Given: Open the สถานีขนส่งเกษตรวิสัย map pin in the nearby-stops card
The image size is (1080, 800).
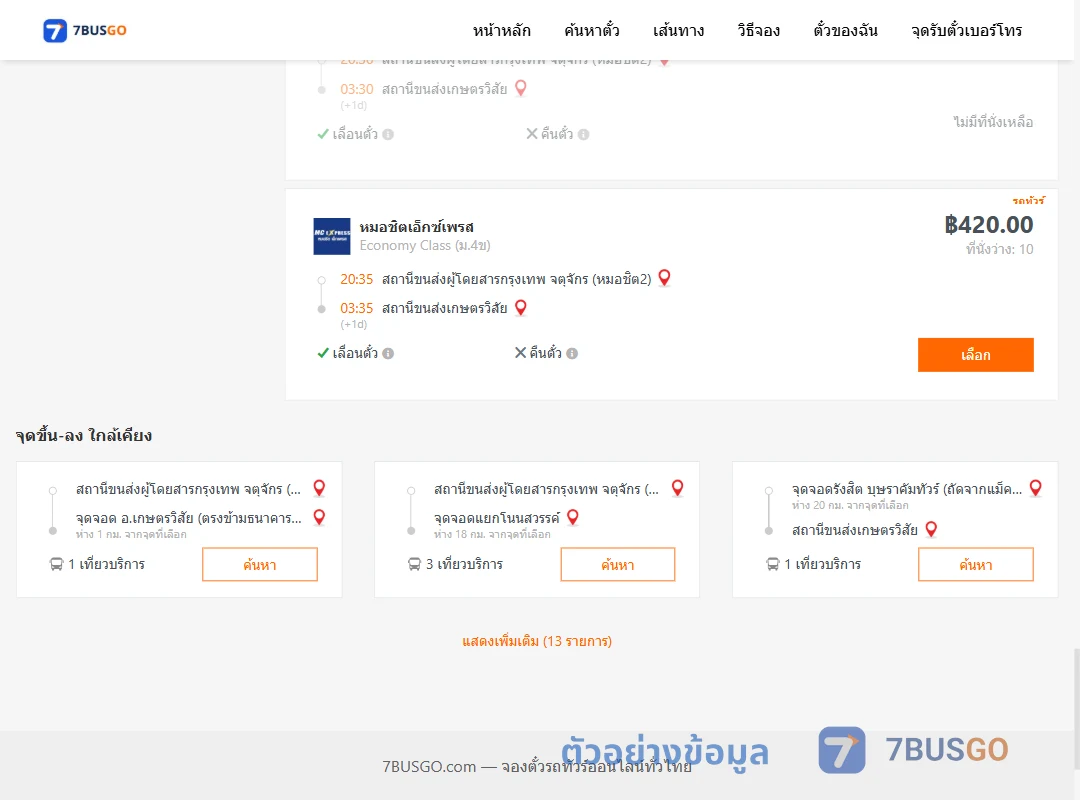Looking at the screenshot, I should 931,529.
